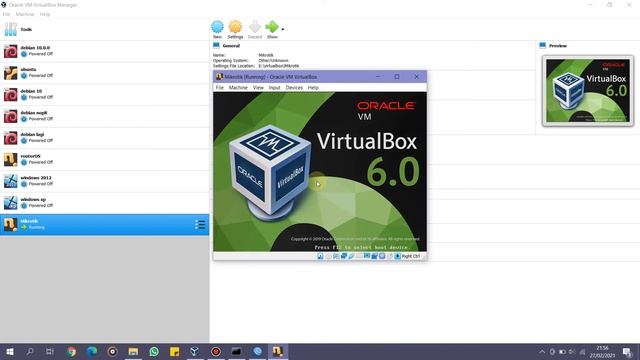Image resolution: width=640 pixels, height=360 pixels.
Task: Click the CPU features status icon
Action: point(382,256)
